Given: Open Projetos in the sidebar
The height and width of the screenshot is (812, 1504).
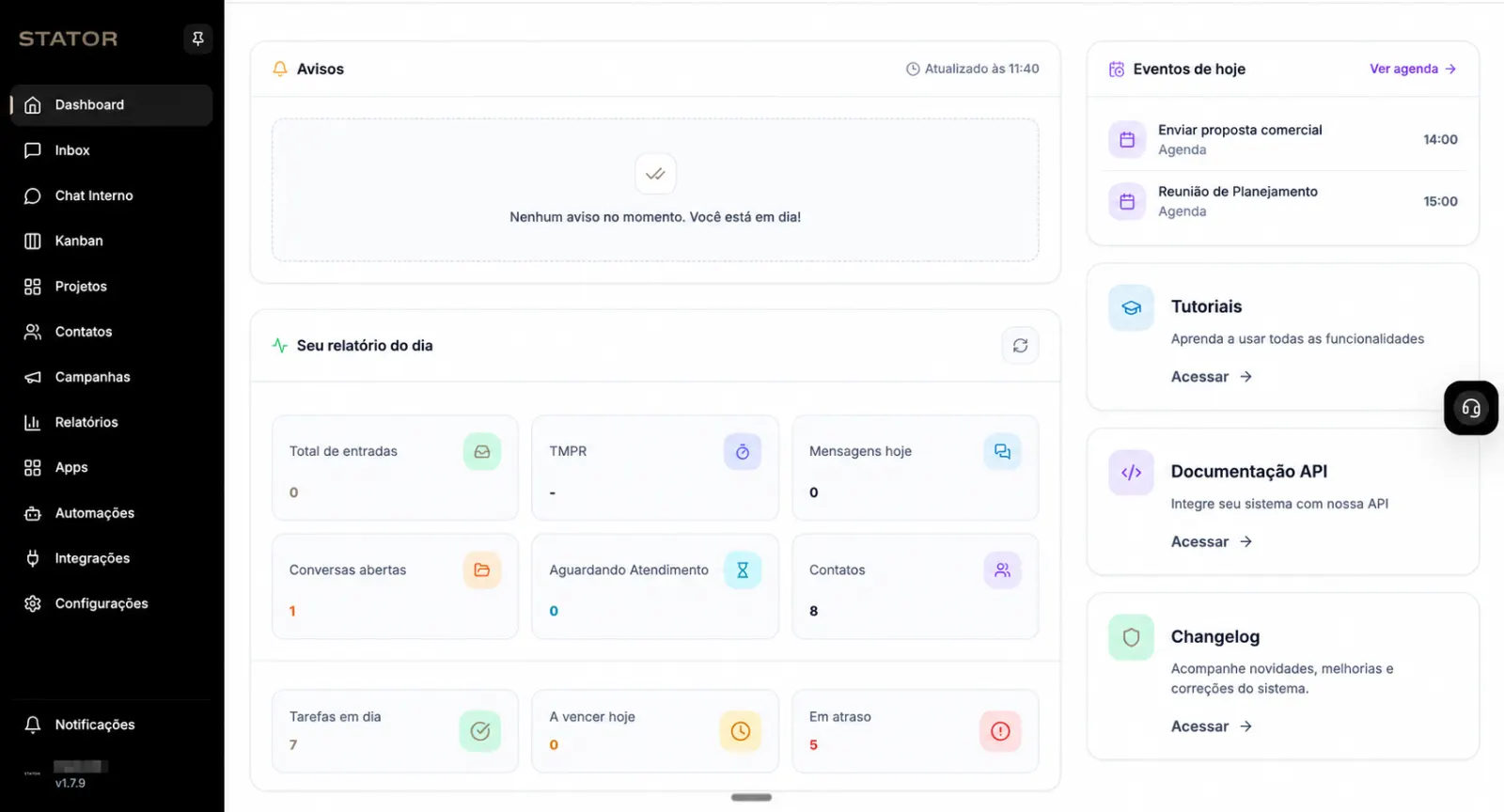Looking at the screenshot, I should pos(112,287).
